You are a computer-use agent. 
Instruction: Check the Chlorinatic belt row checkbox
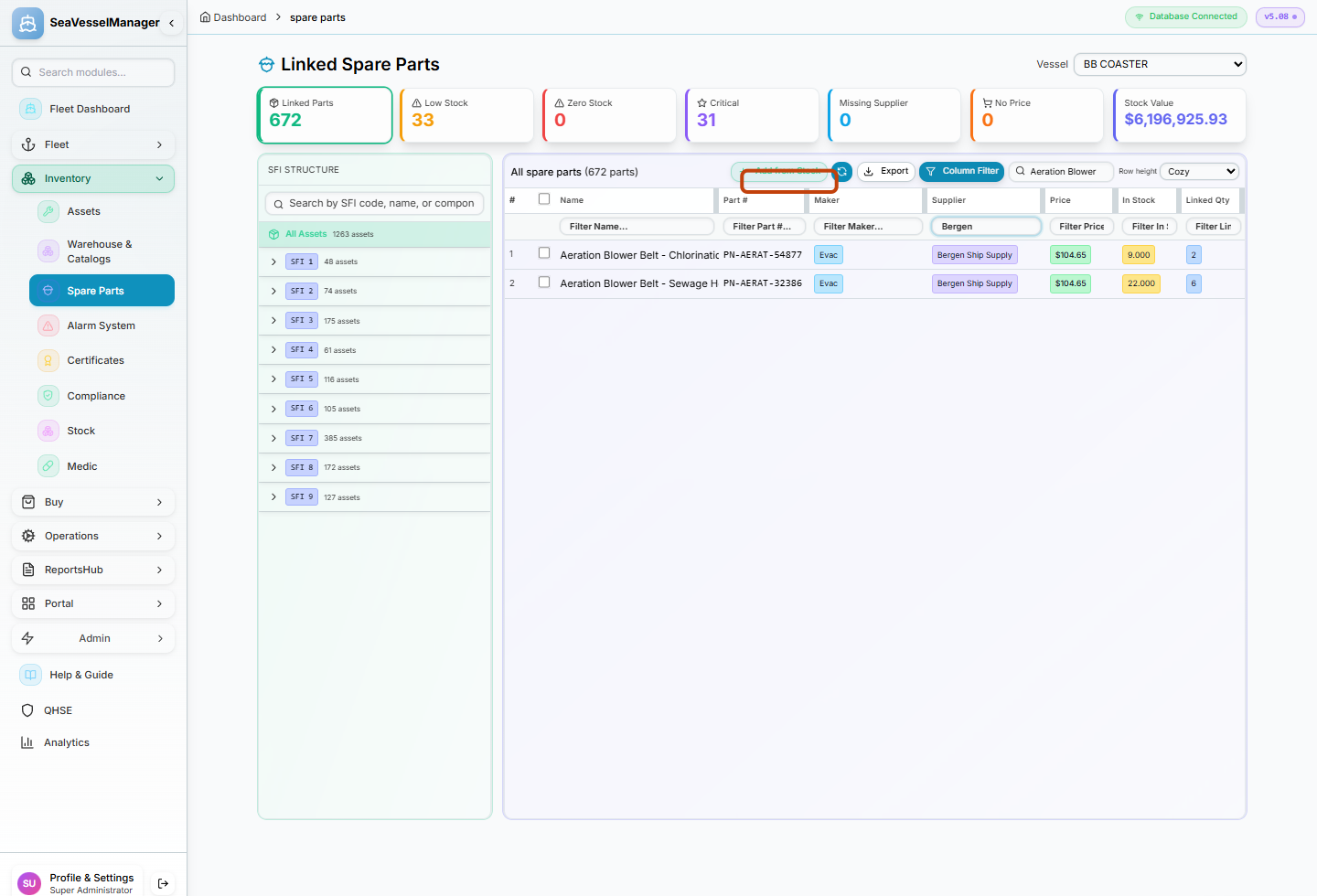click(544, 253)
